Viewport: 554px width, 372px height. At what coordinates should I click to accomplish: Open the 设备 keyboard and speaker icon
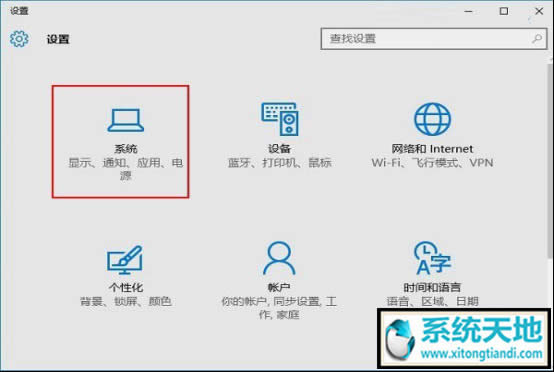pos(280,119)
